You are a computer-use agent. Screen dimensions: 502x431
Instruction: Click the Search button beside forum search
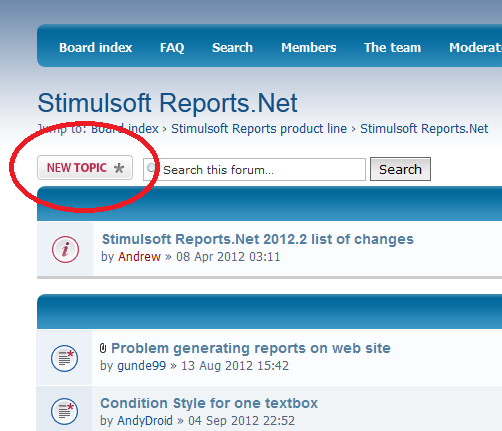click(400, 169)
